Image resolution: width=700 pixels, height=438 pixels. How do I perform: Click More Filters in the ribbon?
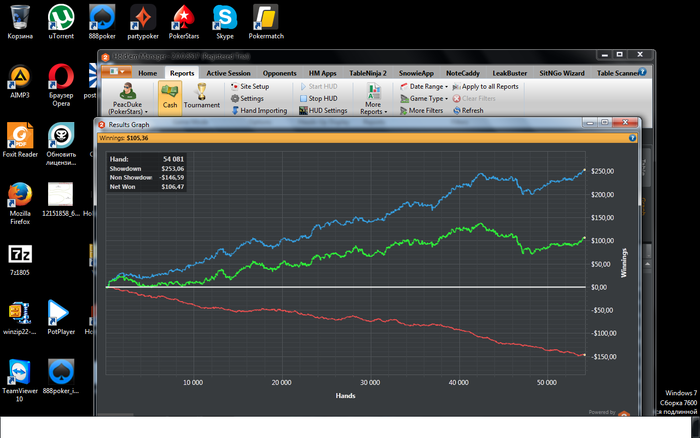click(x=421, y=110)
